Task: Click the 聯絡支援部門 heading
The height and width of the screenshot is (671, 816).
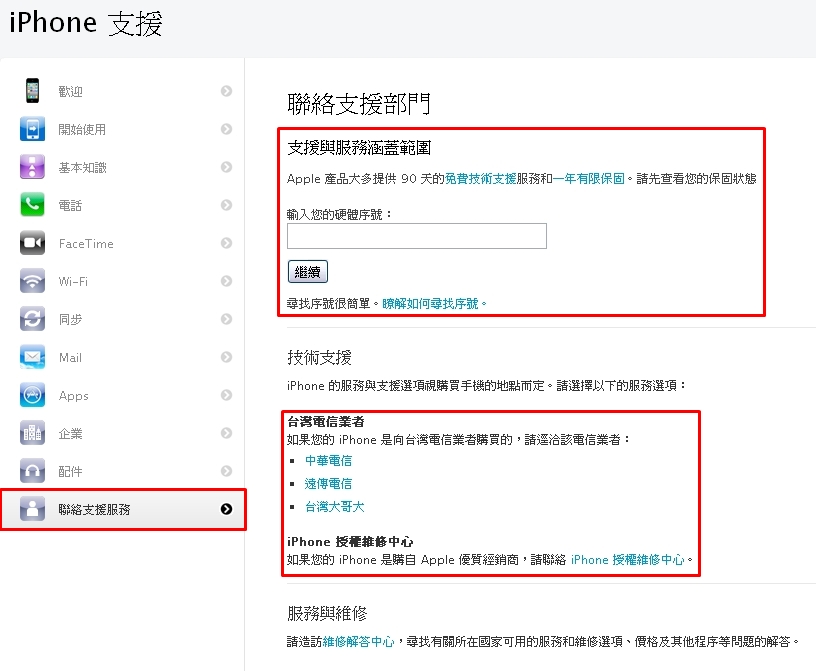Action: pyautogui.click(x=359, y=103)
